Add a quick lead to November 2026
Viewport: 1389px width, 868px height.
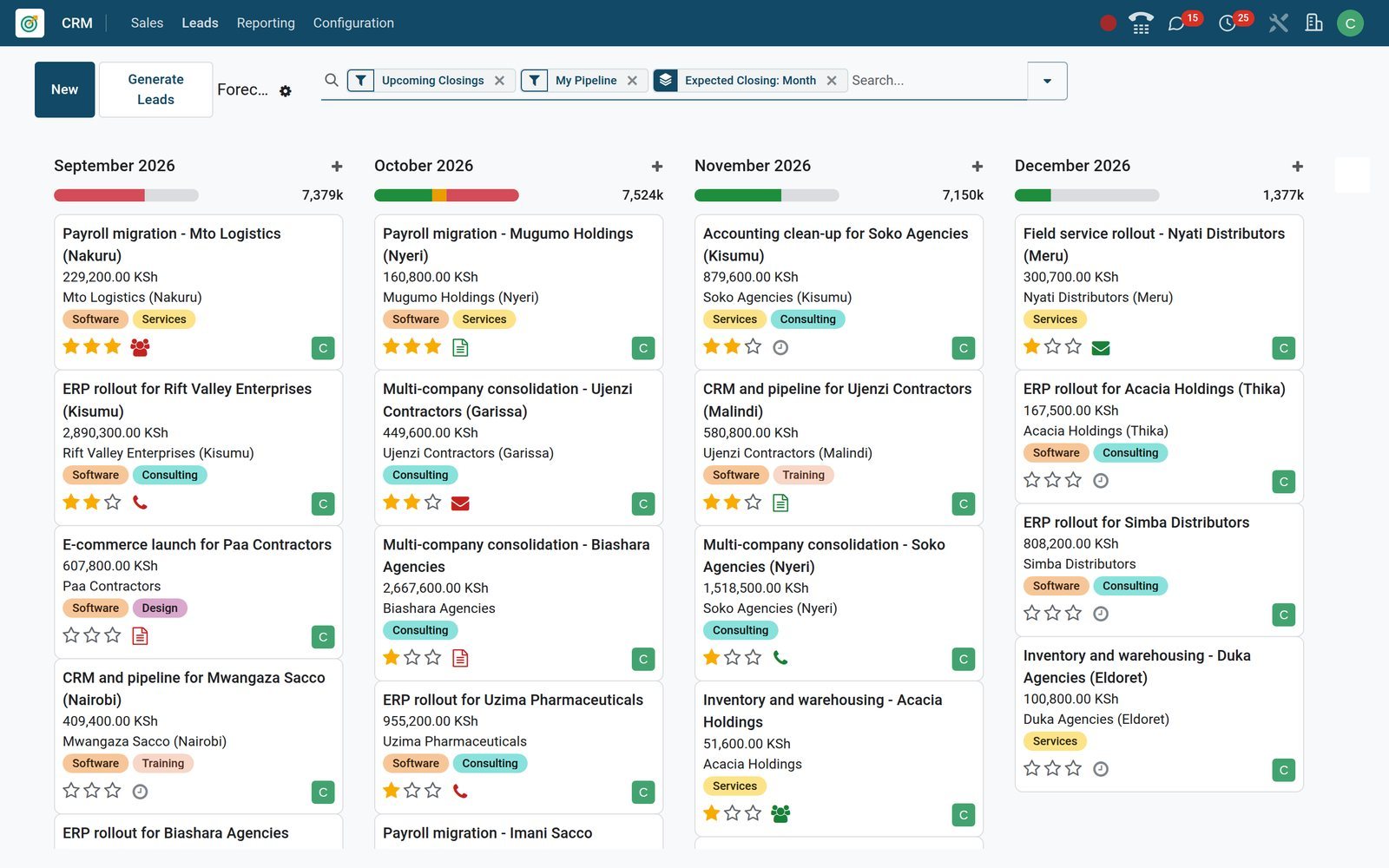[978, 166]
